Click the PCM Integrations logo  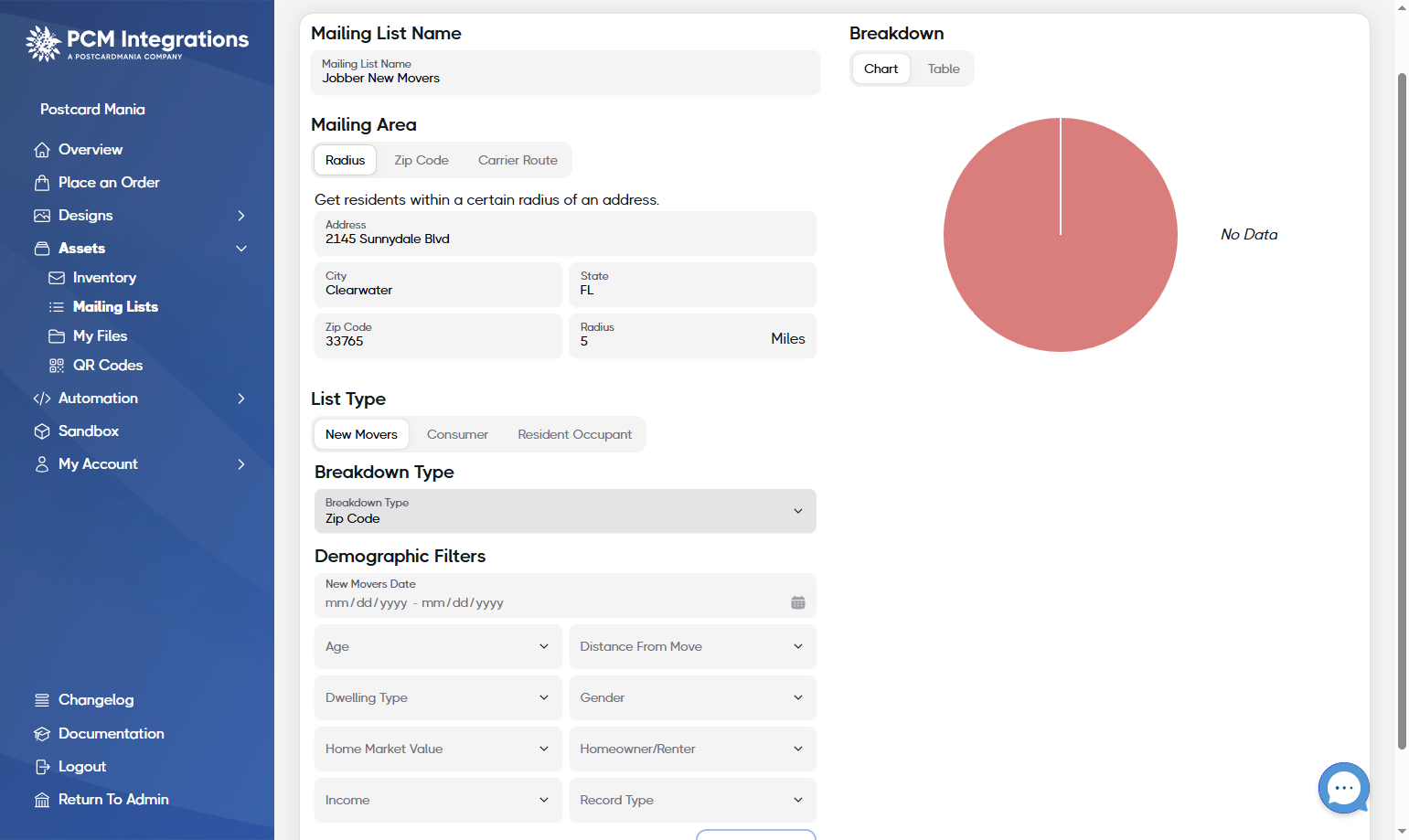point(137,43)
